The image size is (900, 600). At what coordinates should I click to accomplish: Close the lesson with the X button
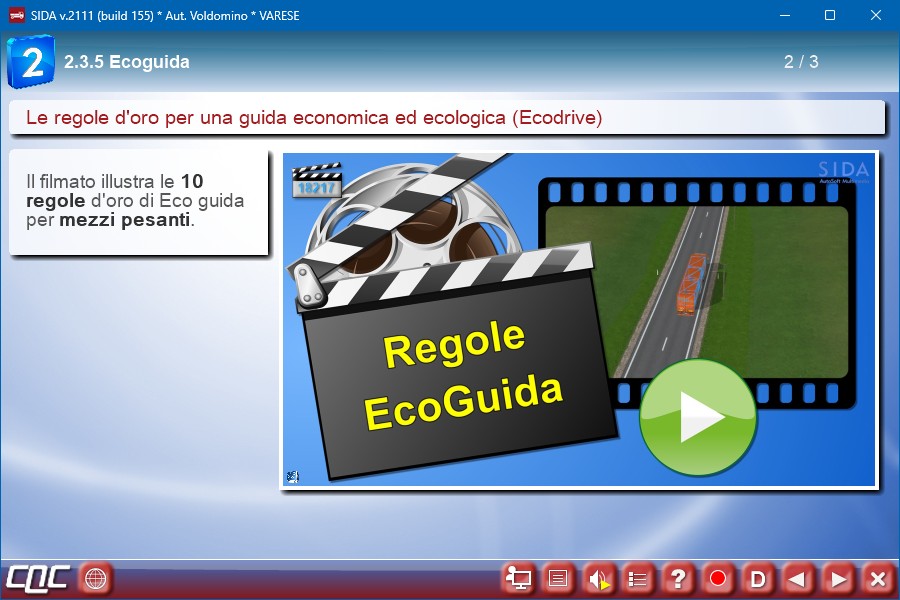878,578
